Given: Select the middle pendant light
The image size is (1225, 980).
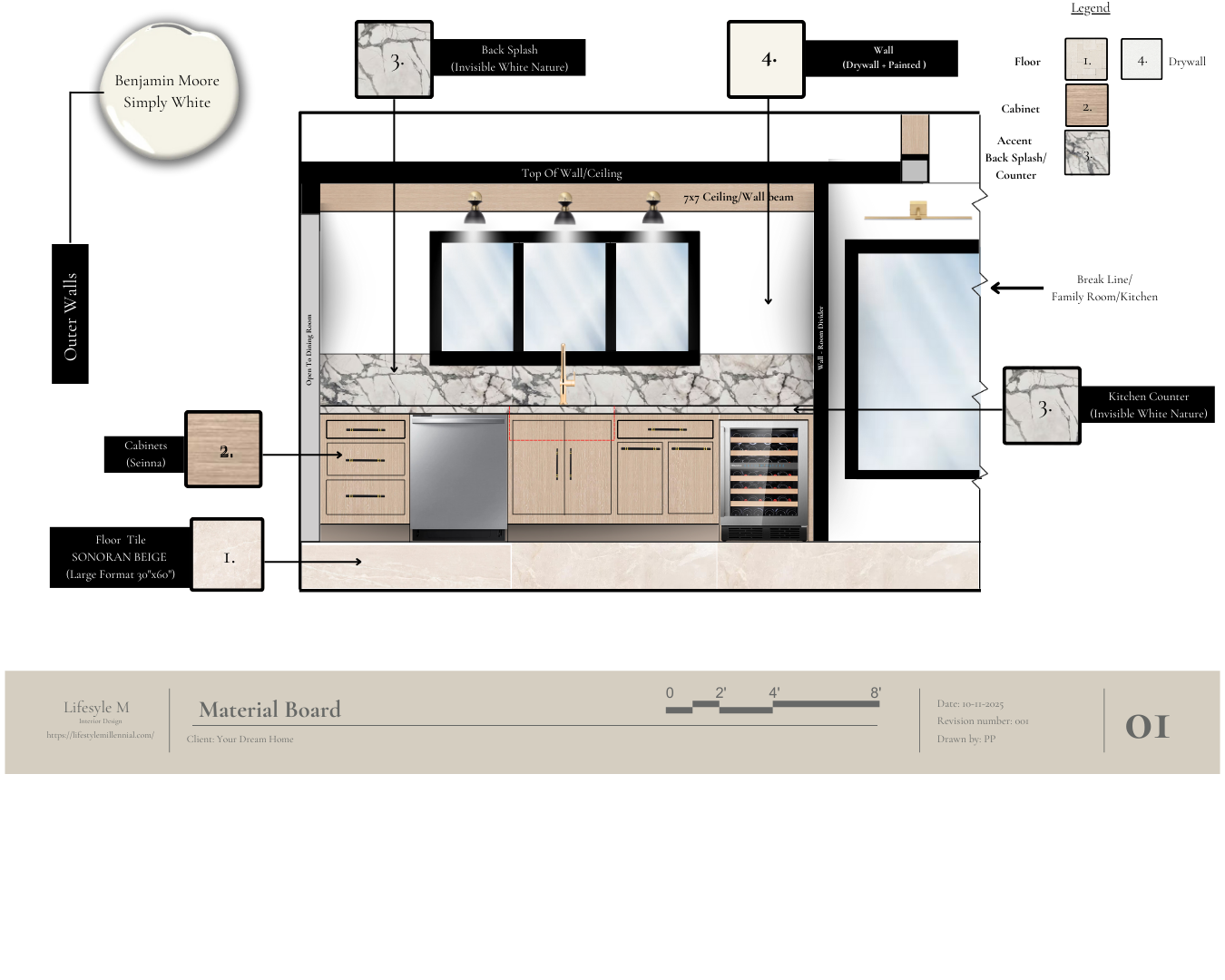Looking at the screenshot, I should pyautogui.click(x=564, y=209).
